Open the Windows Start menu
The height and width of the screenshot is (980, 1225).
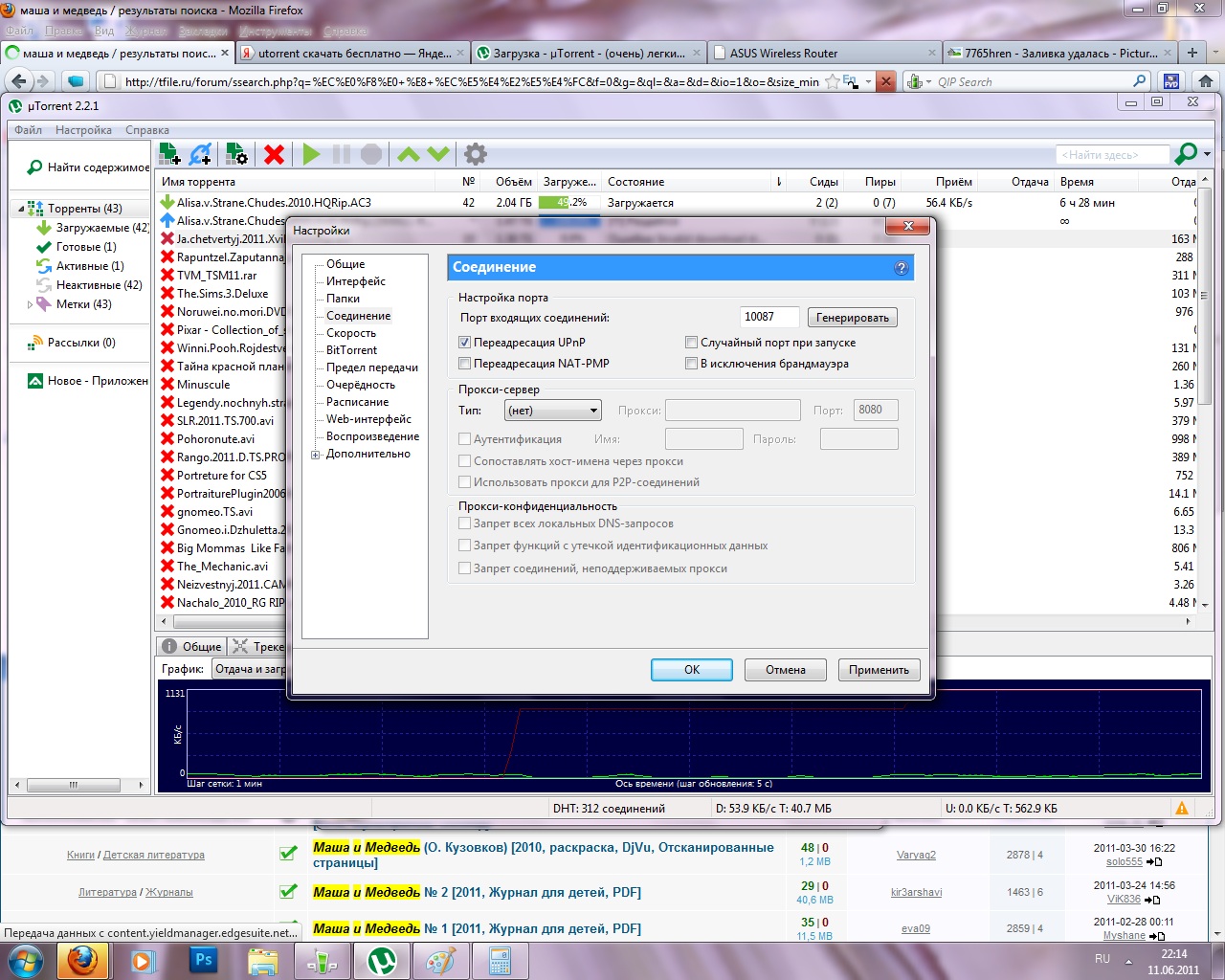pos(26,961)
